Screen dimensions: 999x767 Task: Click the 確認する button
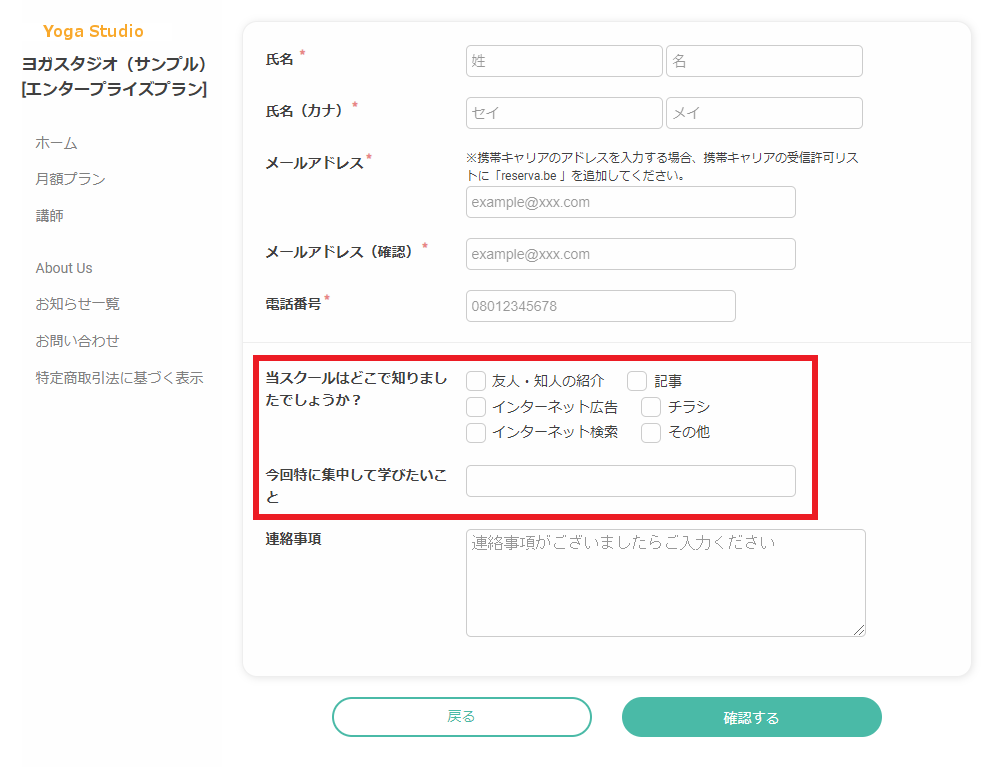[752, 717]
